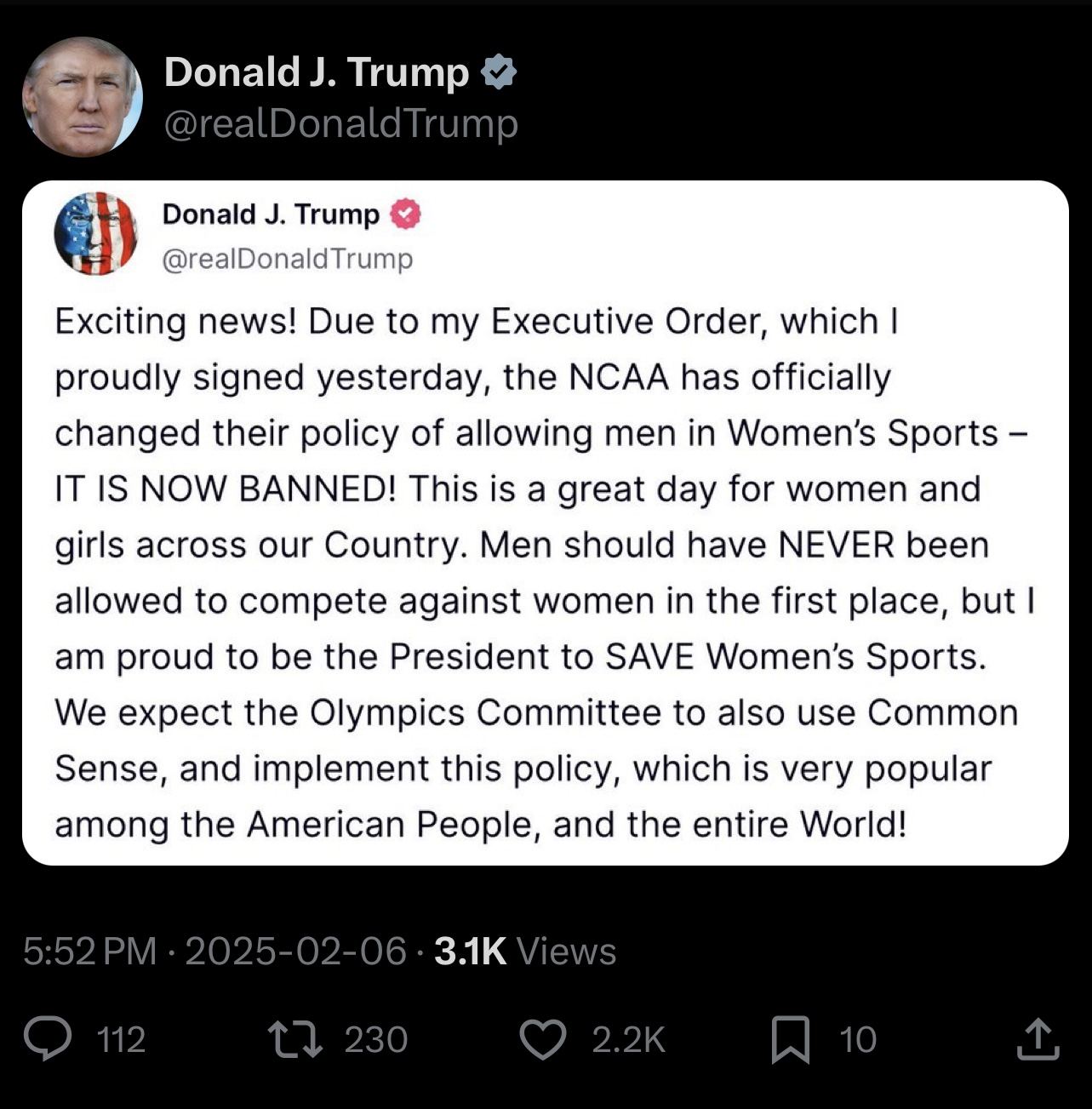Click the 10 bookmarks count
Image resolution: width=1092 pixels, height=1109 pixels.
[x=858, y=1040]
